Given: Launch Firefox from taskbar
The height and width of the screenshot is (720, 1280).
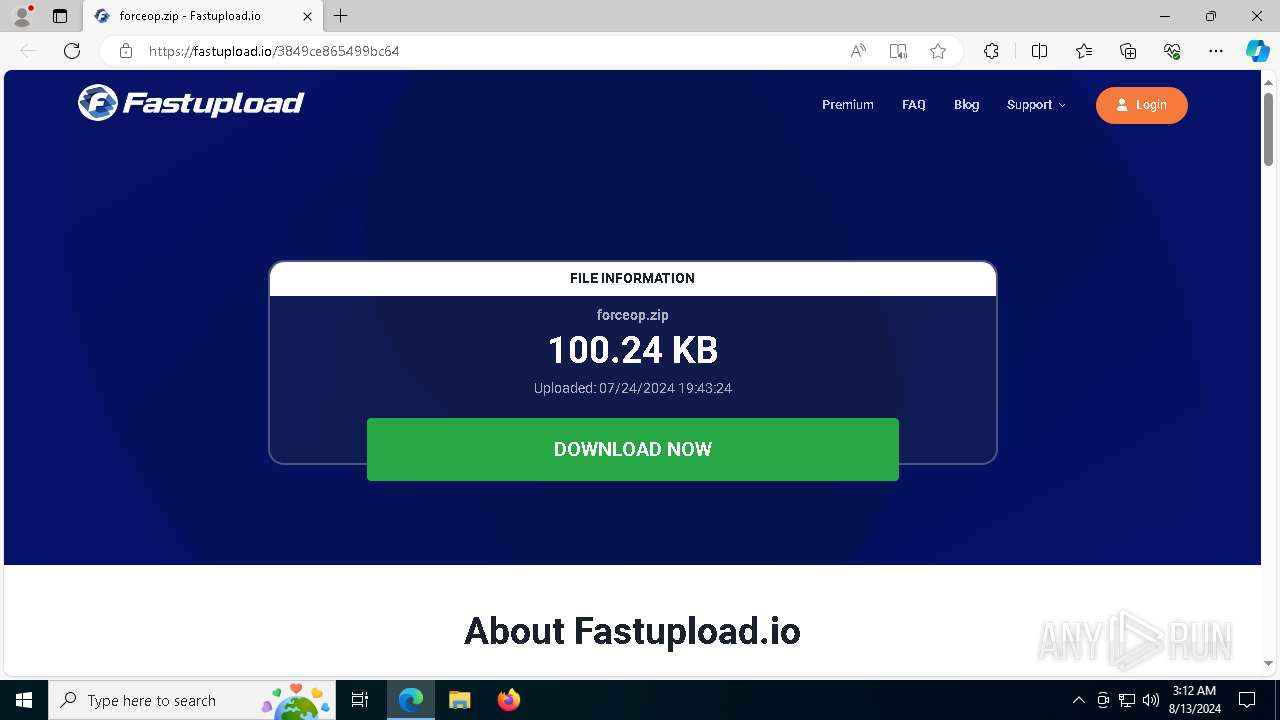Looking at the screenshot, I should click(x=508, y=700).
